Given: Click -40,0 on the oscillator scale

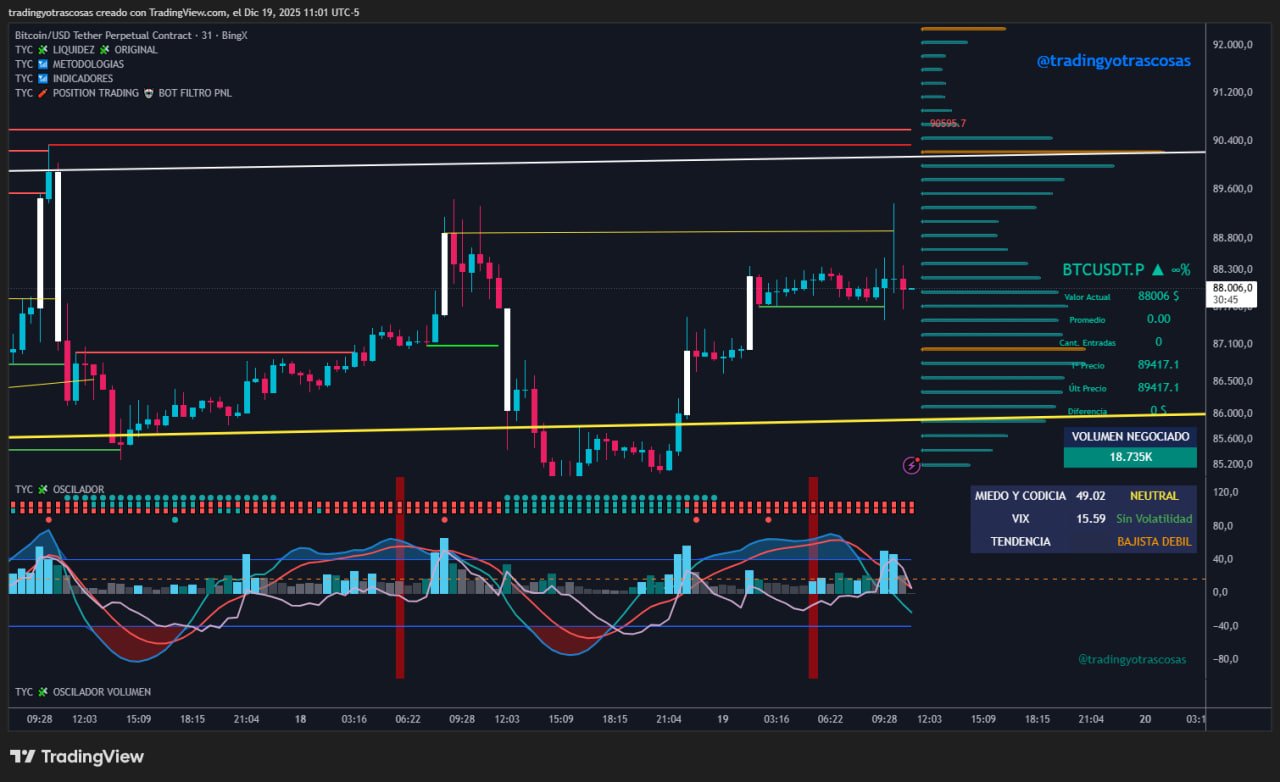Looking at the screenshot, I should (1224, 626).
